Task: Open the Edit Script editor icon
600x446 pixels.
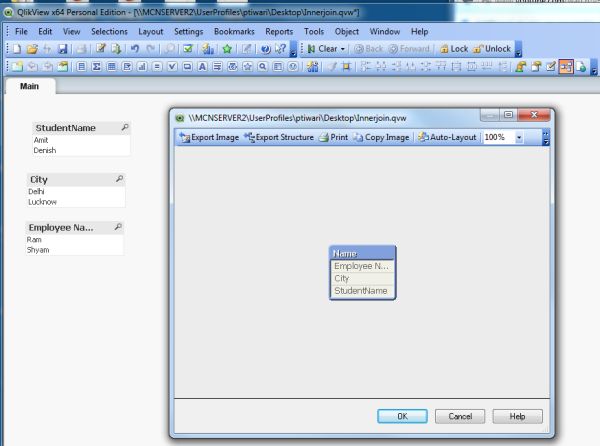Action: click(x=101, y=49)
